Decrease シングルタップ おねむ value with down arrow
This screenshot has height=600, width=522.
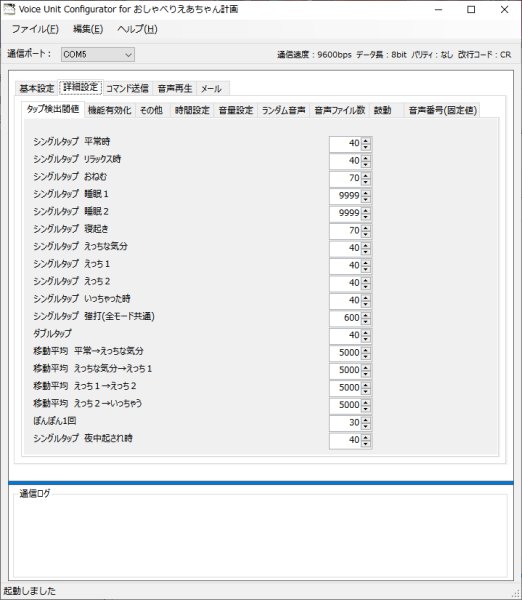coord(366,182)
